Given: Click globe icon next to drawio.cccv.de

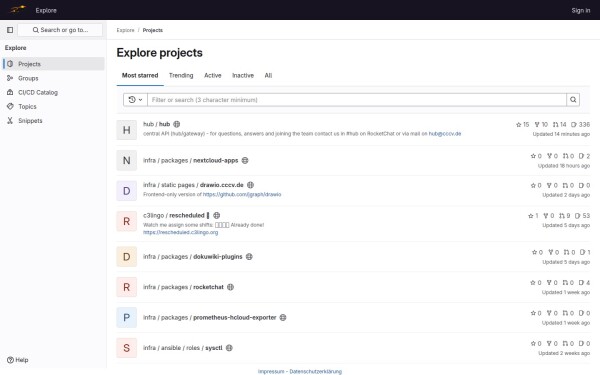Looking at the screenshot, I should point(250,185).
